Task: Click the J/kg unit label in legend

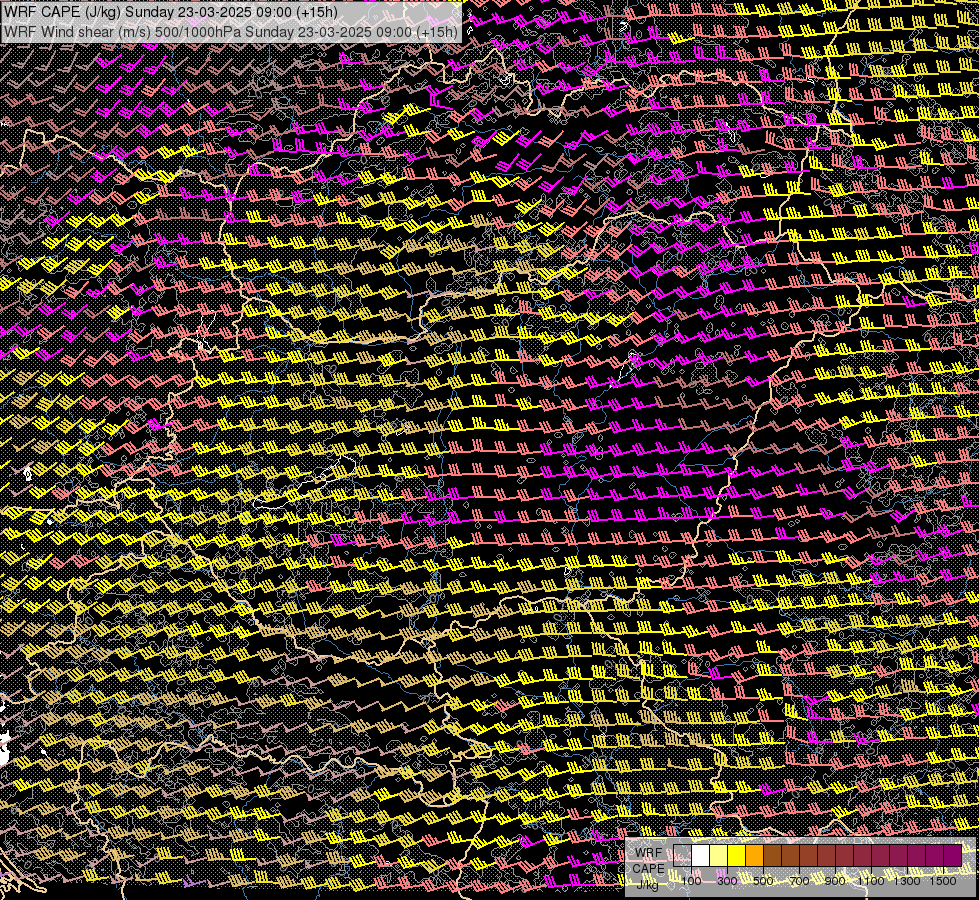Action: tap(647, 884)
